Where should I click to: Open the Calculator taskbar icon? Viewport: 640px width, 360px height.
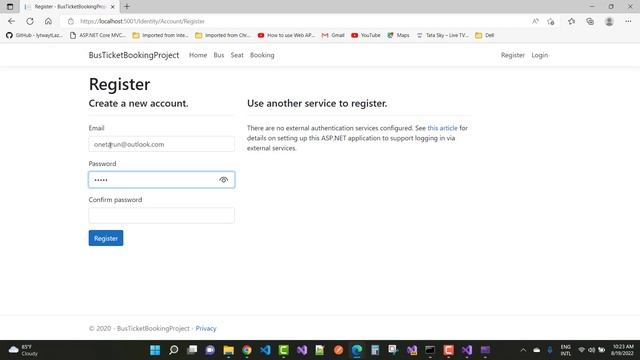pos(375,350)
